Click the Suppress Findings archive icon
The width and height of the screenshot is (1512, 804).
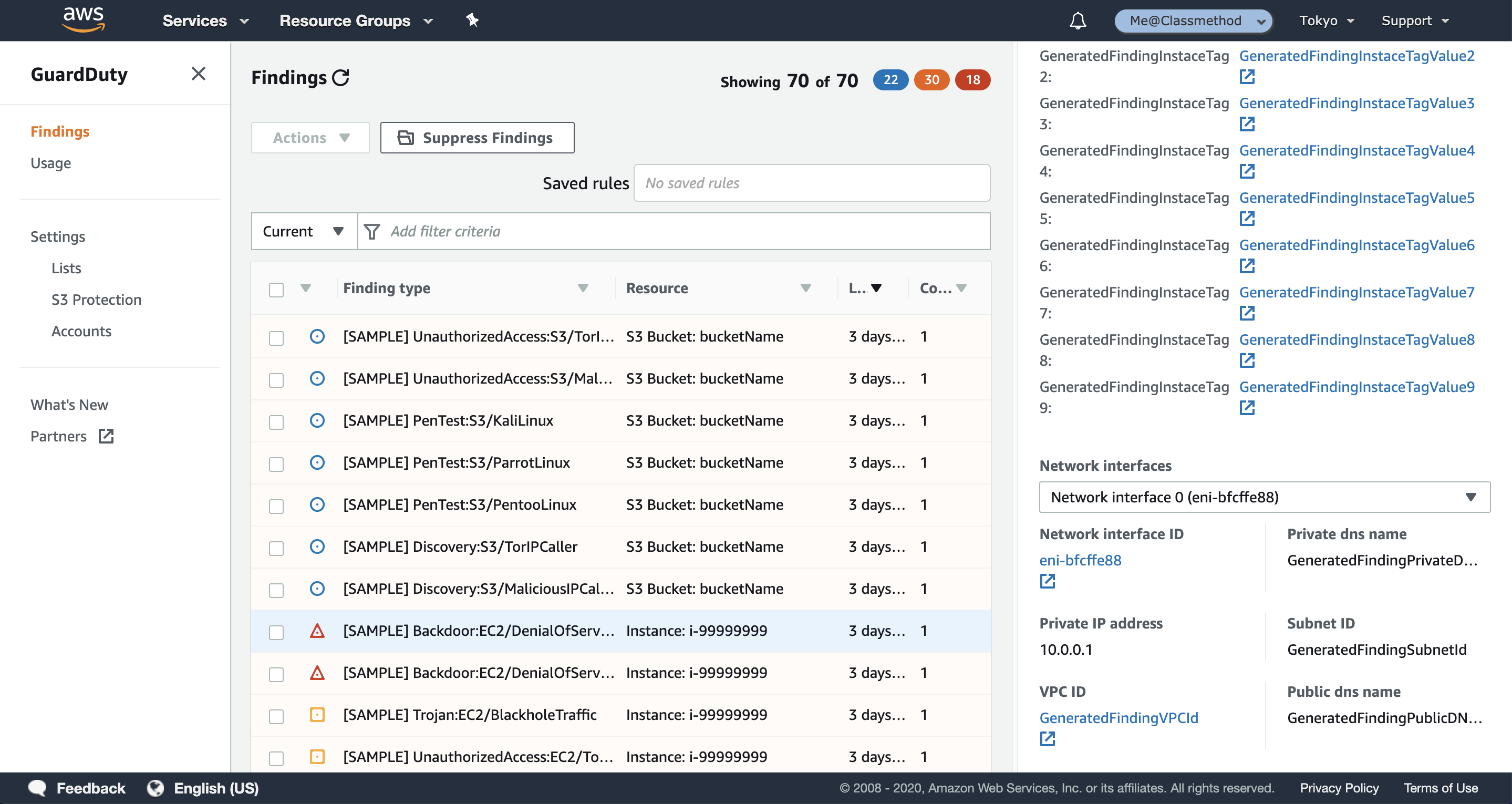pyautogui.click(x=406, y=138)
